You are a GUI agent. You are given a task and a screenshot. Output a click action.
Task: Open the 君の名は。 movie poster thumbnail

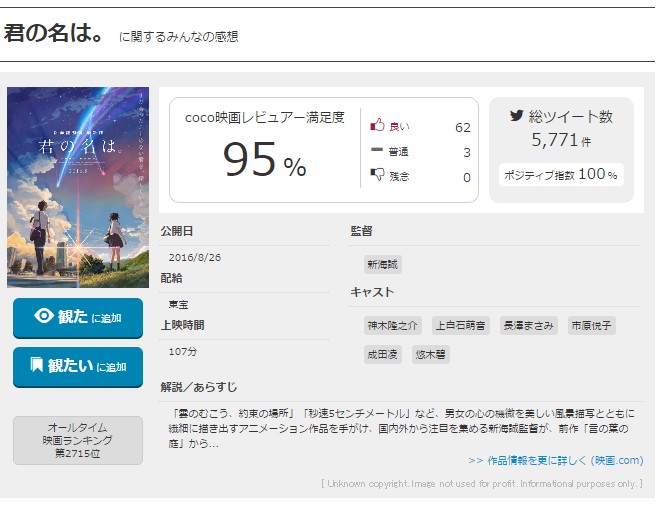point(78,187)
